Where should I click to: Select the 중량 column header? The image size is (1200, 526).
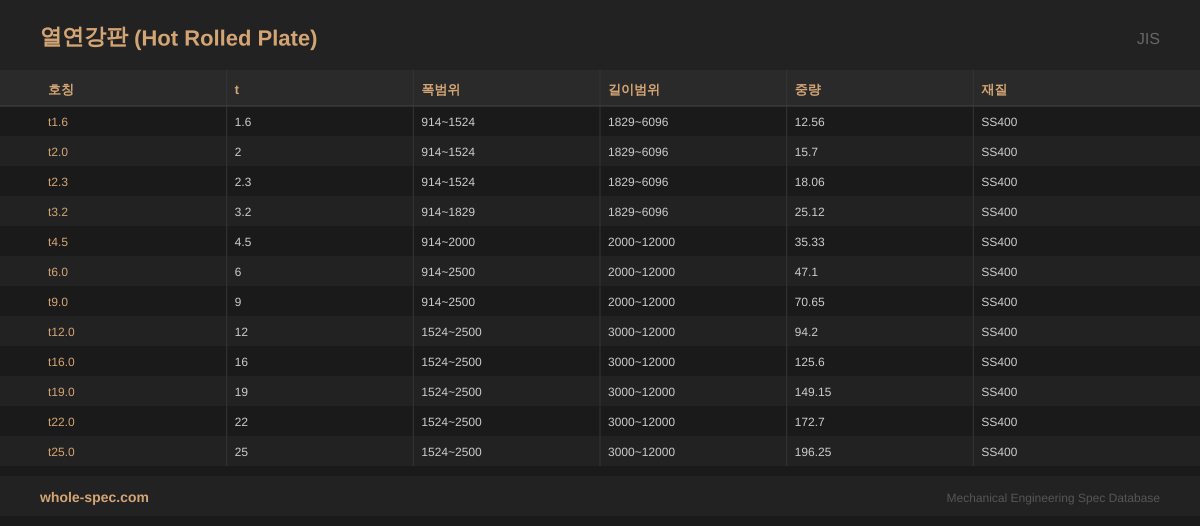pyautogui.click(x=807, y=89)
